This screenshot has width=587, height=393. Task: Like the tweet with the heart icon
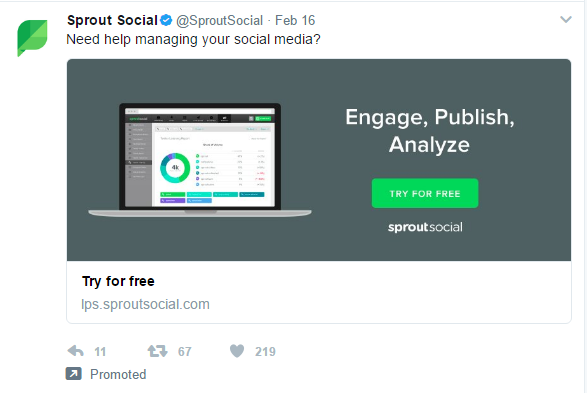tap(237, 351)
